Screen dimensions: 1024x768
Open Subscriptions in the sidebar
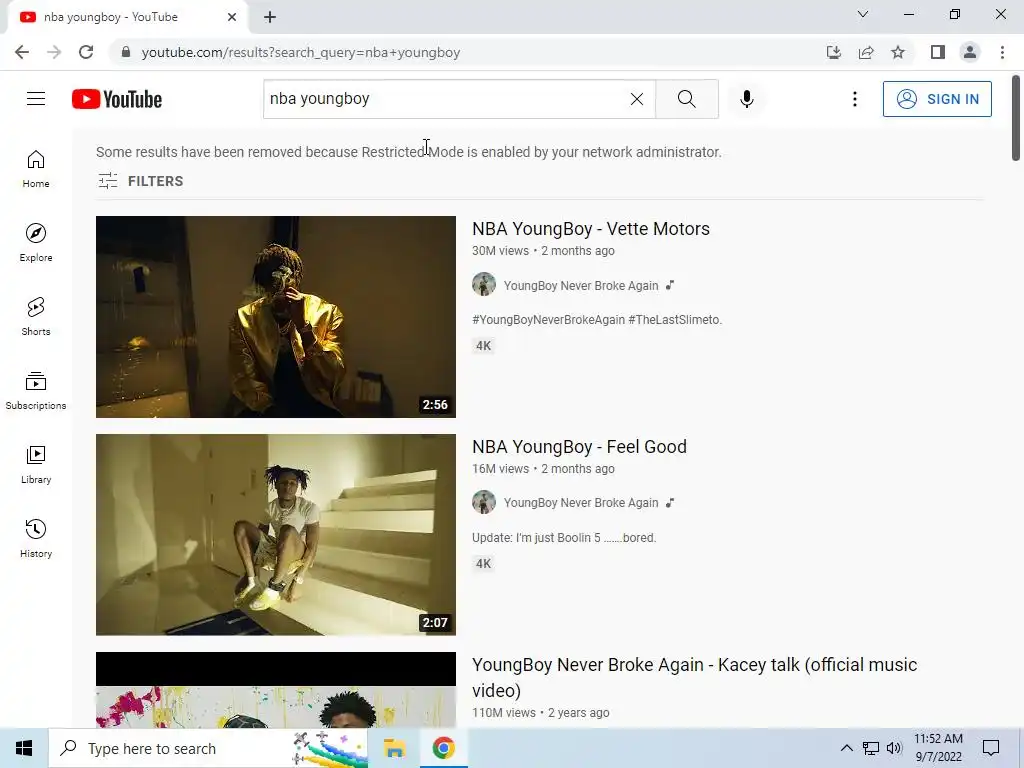coord(36,391)
